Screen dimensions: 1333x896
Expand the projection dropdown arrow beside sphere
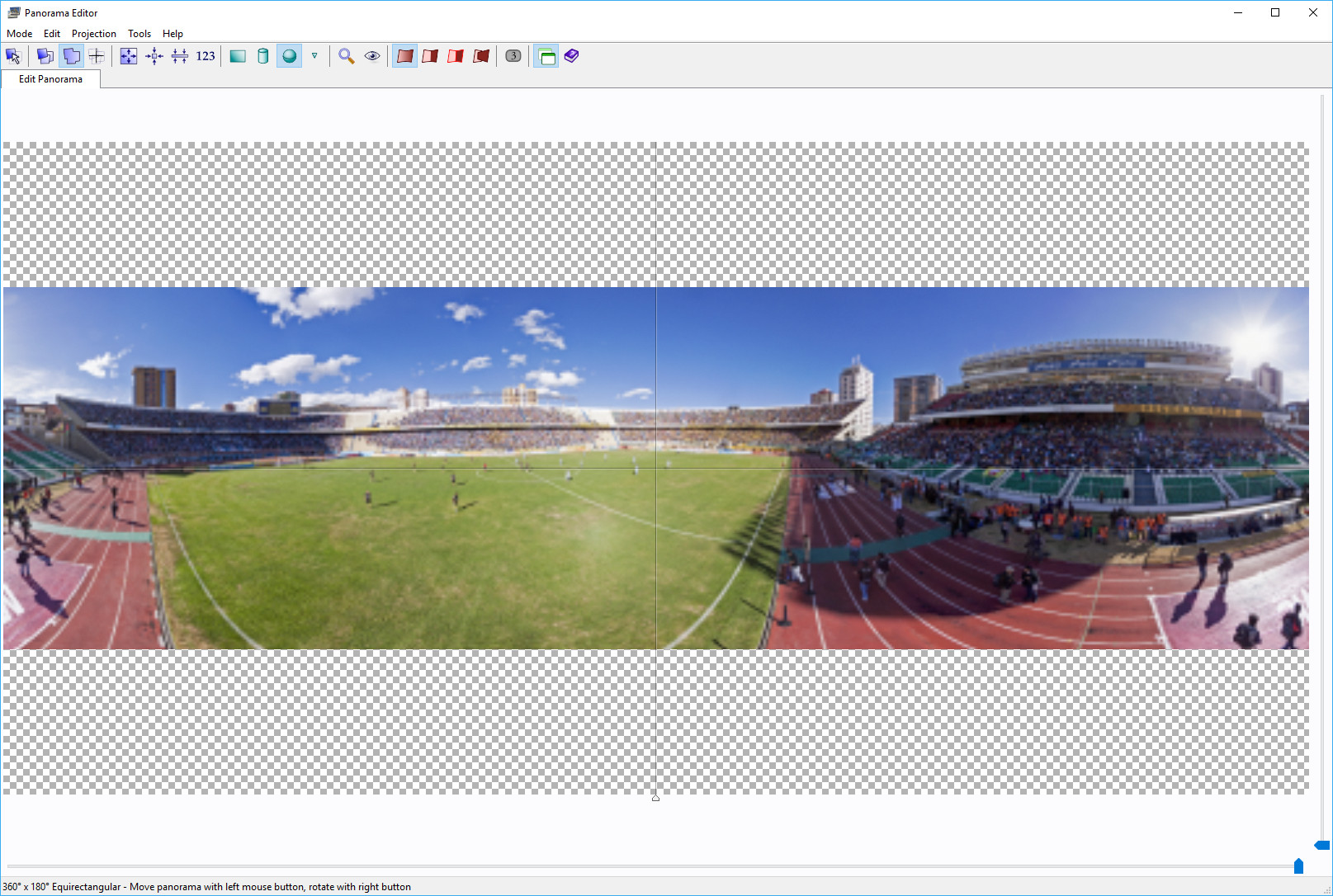click(314, 56)
